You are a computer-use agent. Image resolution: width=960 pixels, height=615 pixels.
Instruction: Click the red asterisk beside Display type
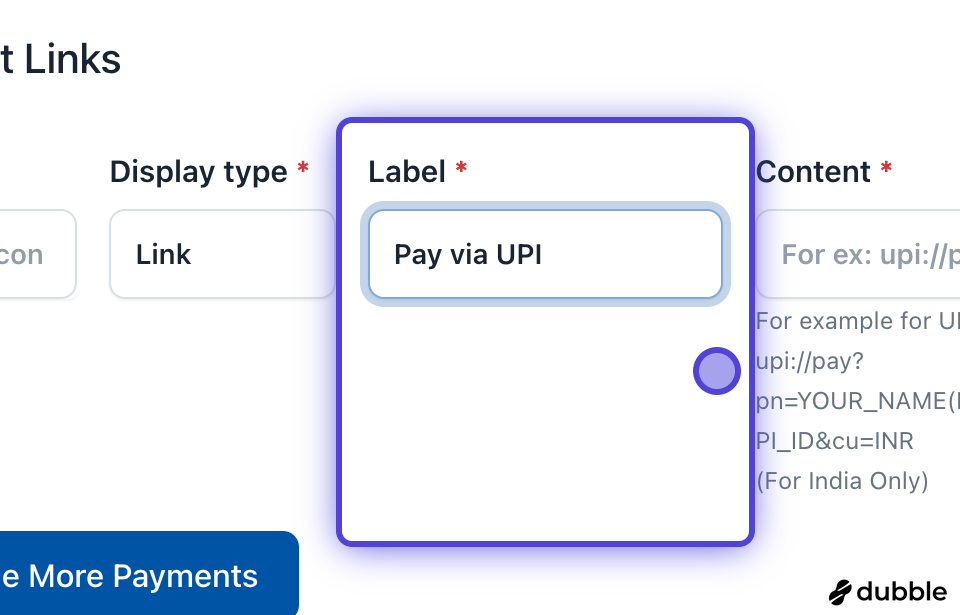[303, 169]
